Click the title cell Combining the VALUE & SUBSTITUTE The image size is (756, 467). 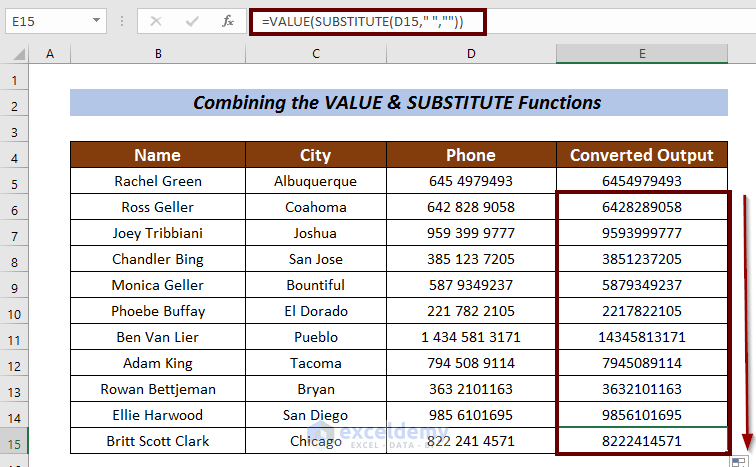pyautogui.click(x=398, y=103)
